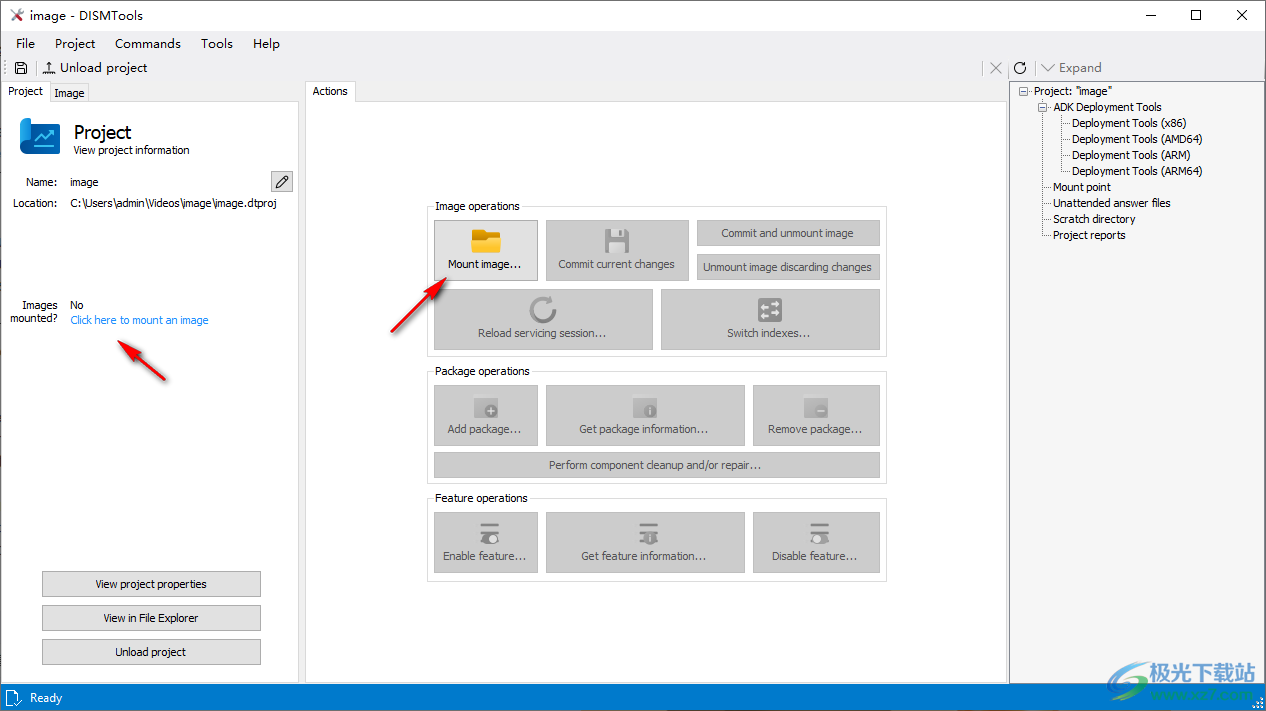Collapse ADK Deployment Tools tree node

point(1042,107)
